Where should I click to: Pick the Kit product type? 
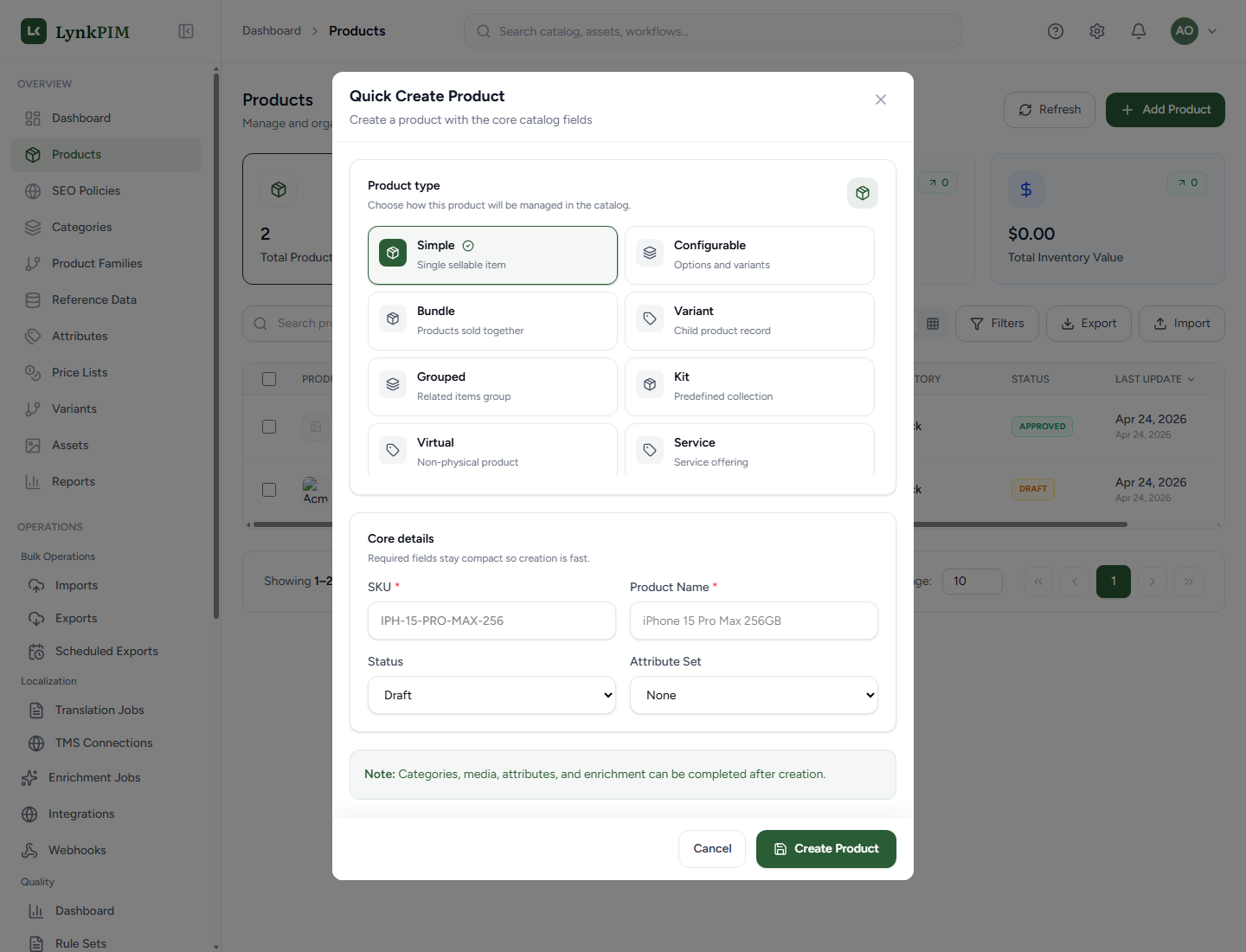pos(749,387)
